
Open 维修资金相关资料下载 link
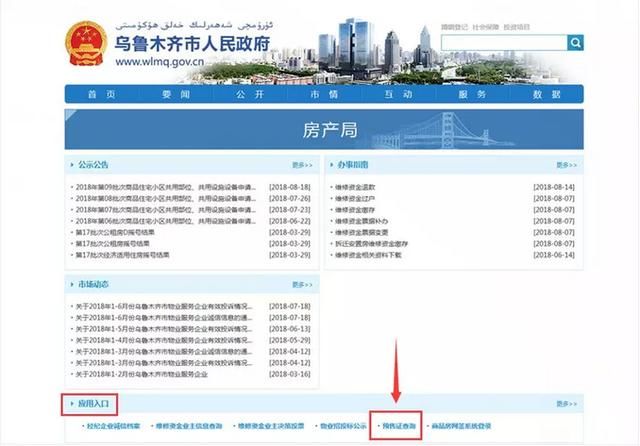pos(368,255)
